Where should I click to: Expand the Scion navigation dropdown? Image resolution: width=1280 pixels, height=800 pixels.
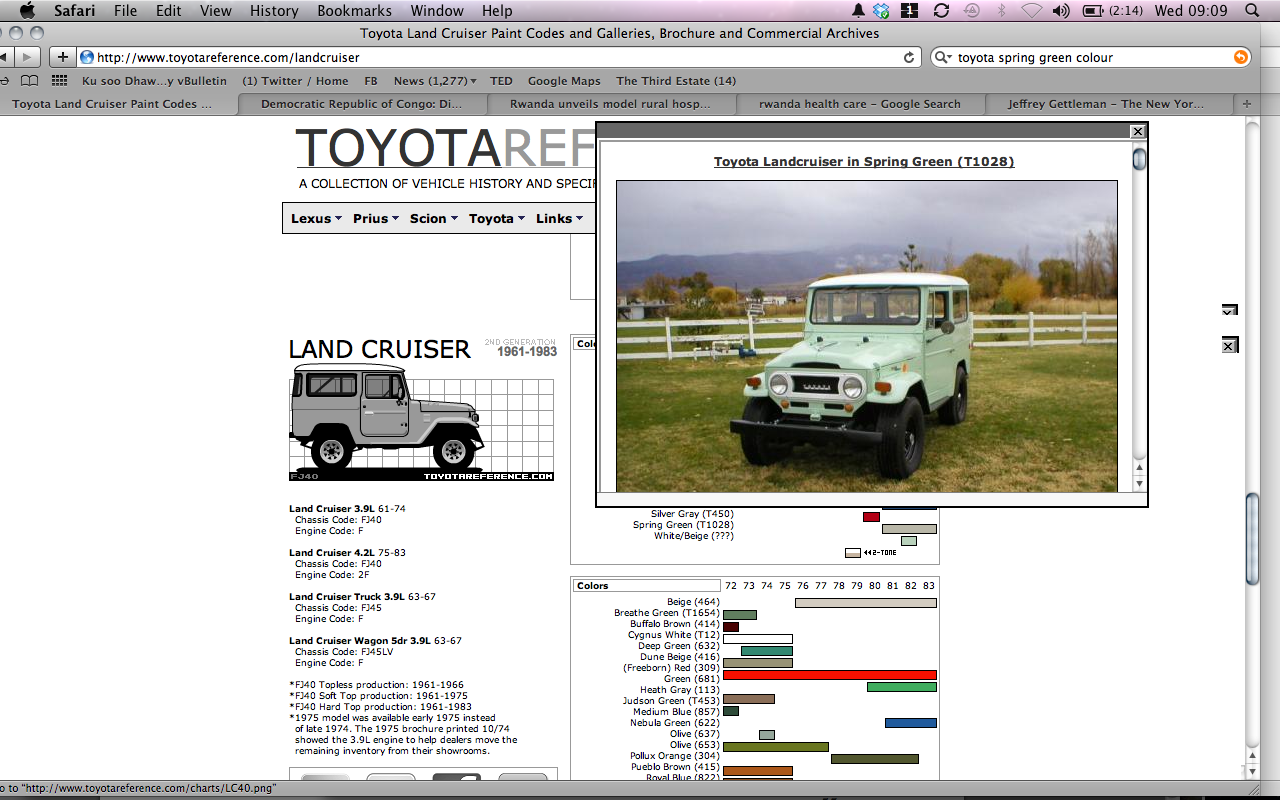pyautogui.click(x=434, y=218)
